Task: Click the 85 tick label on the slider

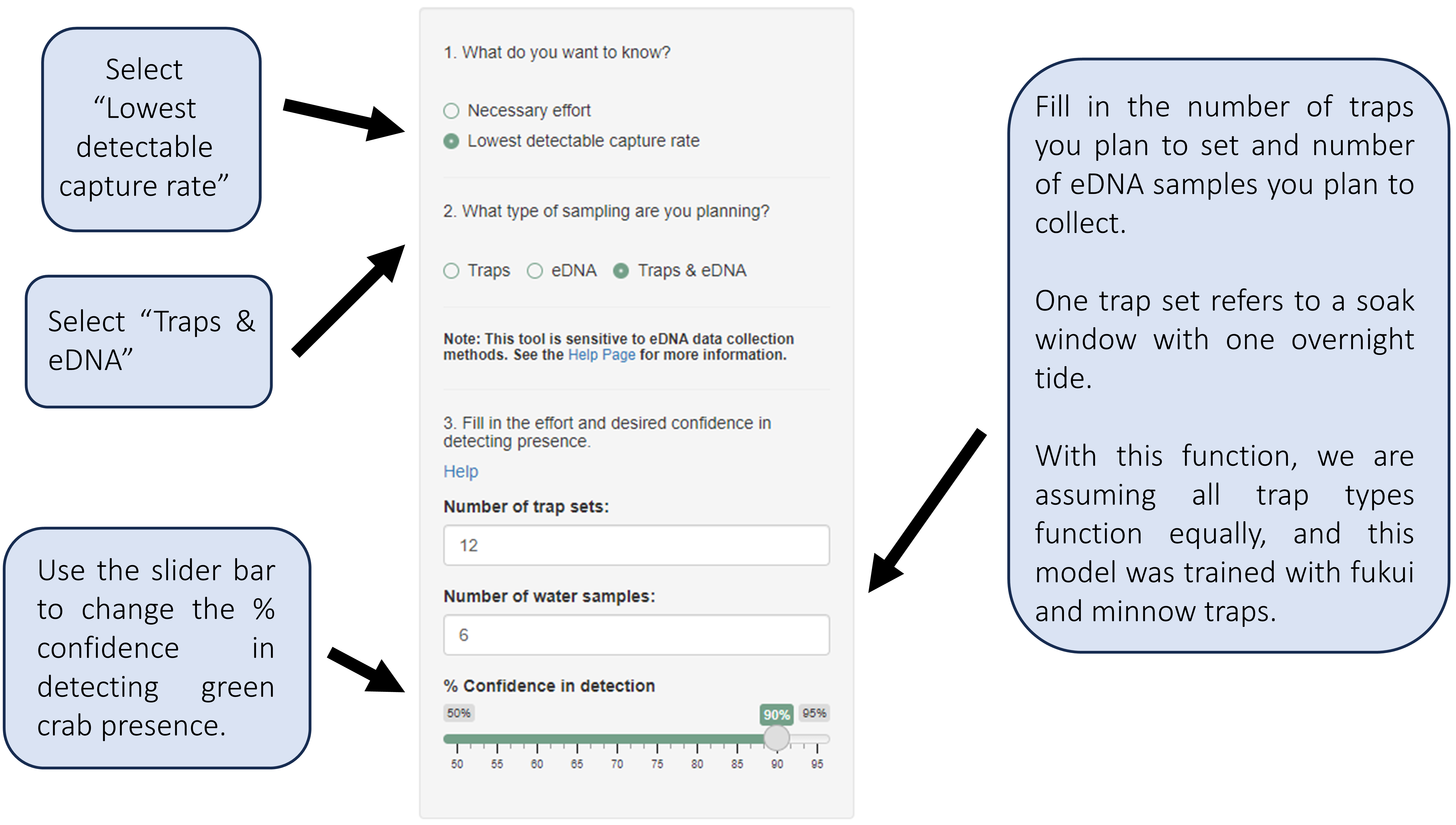Action: 737,764
